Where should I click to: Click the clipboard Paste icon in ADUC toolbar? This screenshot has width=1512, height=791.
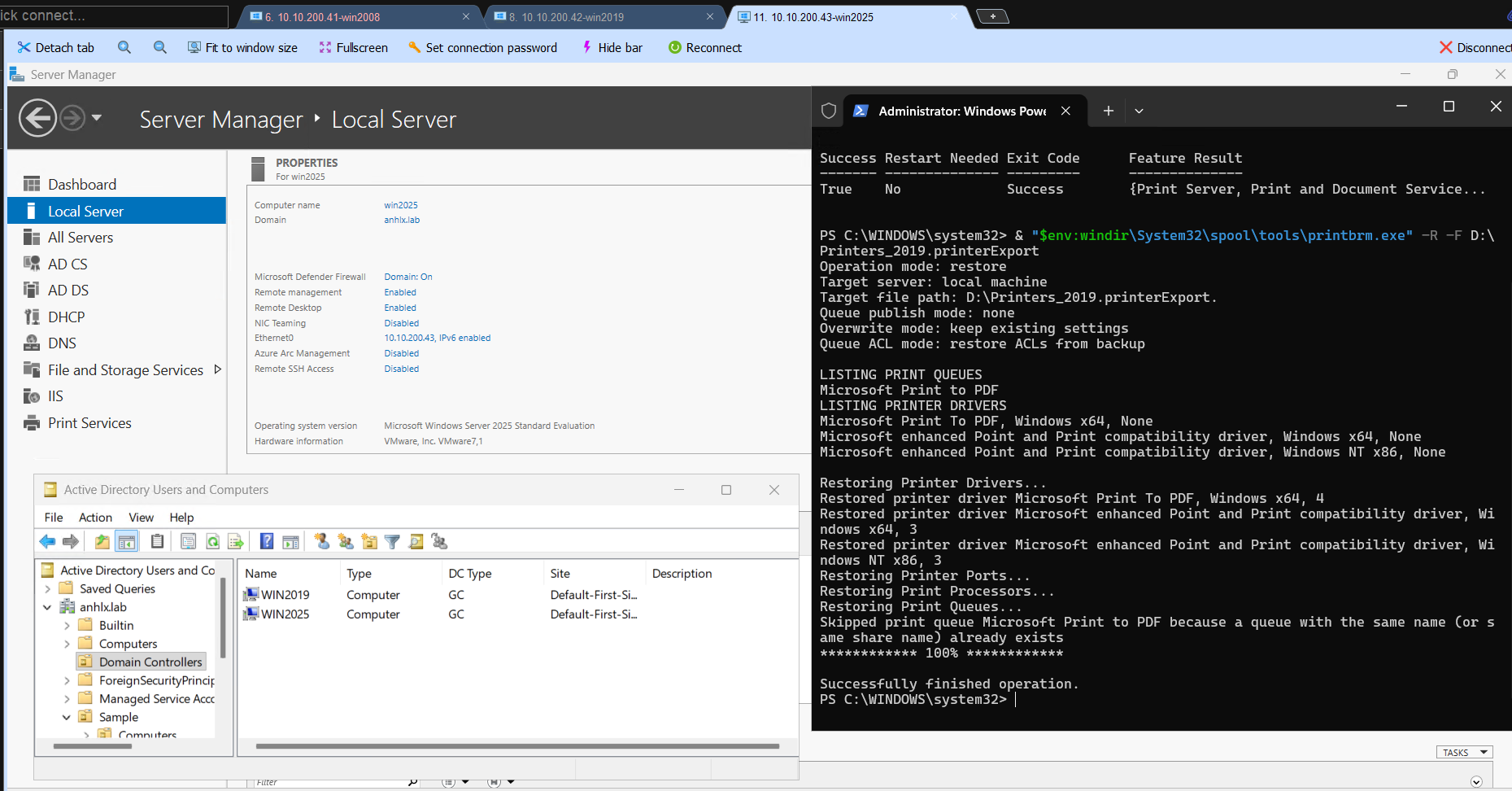tap(158, 541)
